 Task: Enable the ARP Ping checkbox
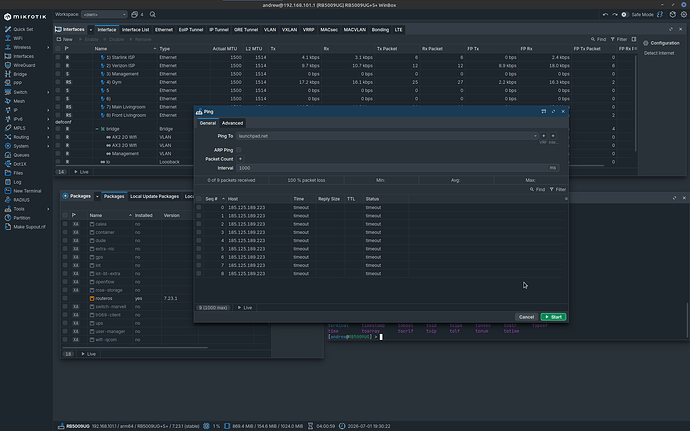pyautogui.click(x=239, y=150)
